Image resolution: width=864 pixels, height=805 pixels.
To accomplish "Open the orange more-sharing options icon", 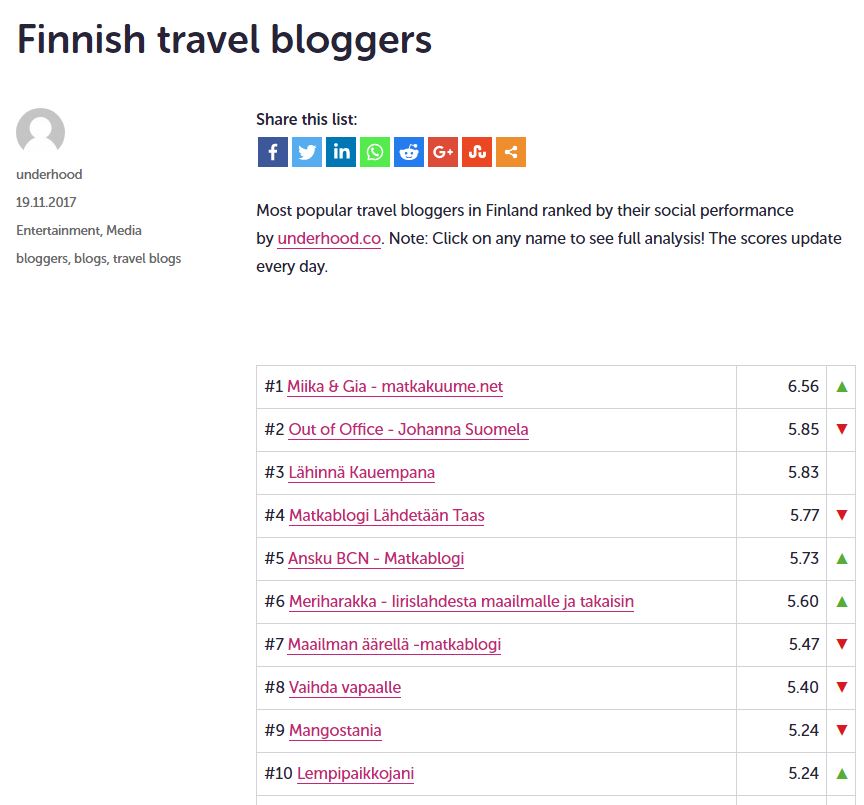I will tap(511, 152).
